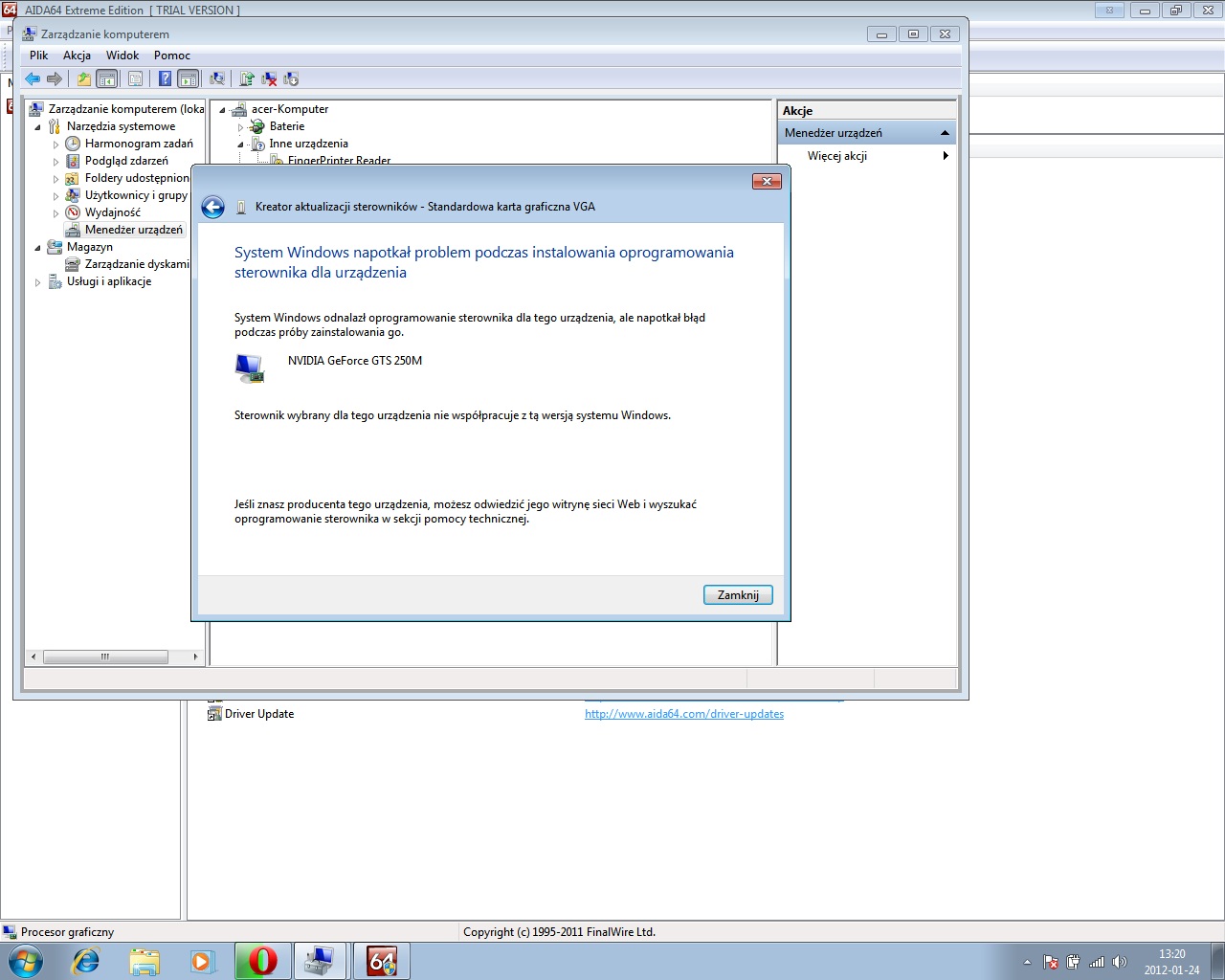The width and height of the screenshot is (1225, 980).
Task: Open the Akcja menu
Action: click(77, 56)
